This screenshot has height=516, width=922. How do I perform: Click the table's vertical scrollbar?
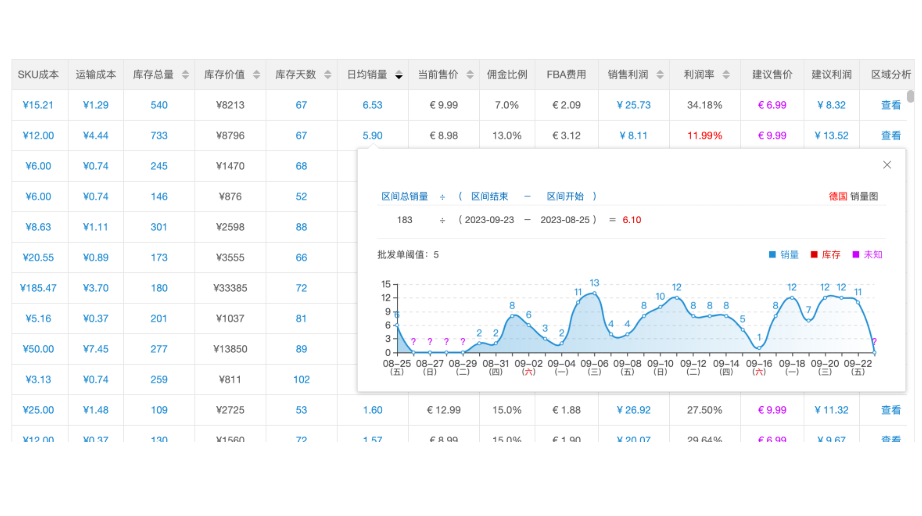pyautogui.click(x=910, y=97)
